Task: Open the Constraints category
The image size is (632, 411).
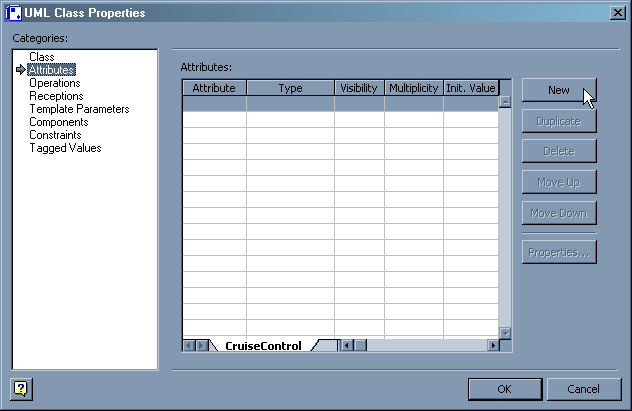Action: (55, 135)
